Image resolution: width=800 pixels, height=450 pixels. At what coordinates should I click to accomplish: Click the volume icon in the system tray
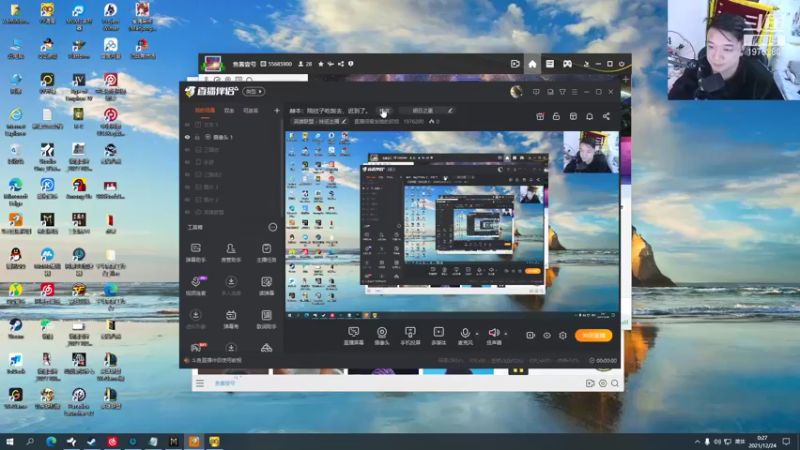coord(717,442)
